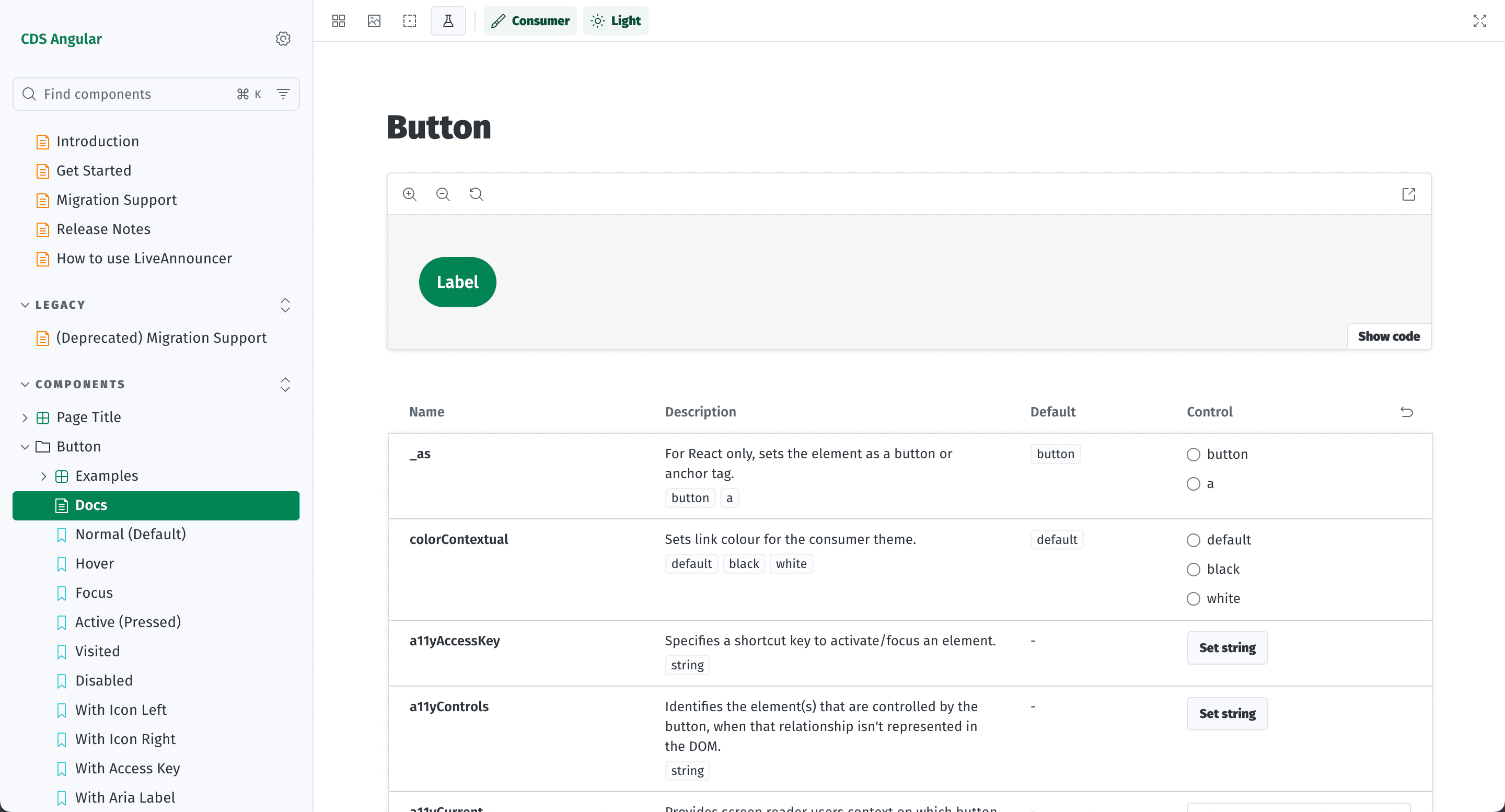Open the CDS Angular home link
The width and height of the screenshot is (1505, 812).
pyautogui.click(x=61, y=39)
